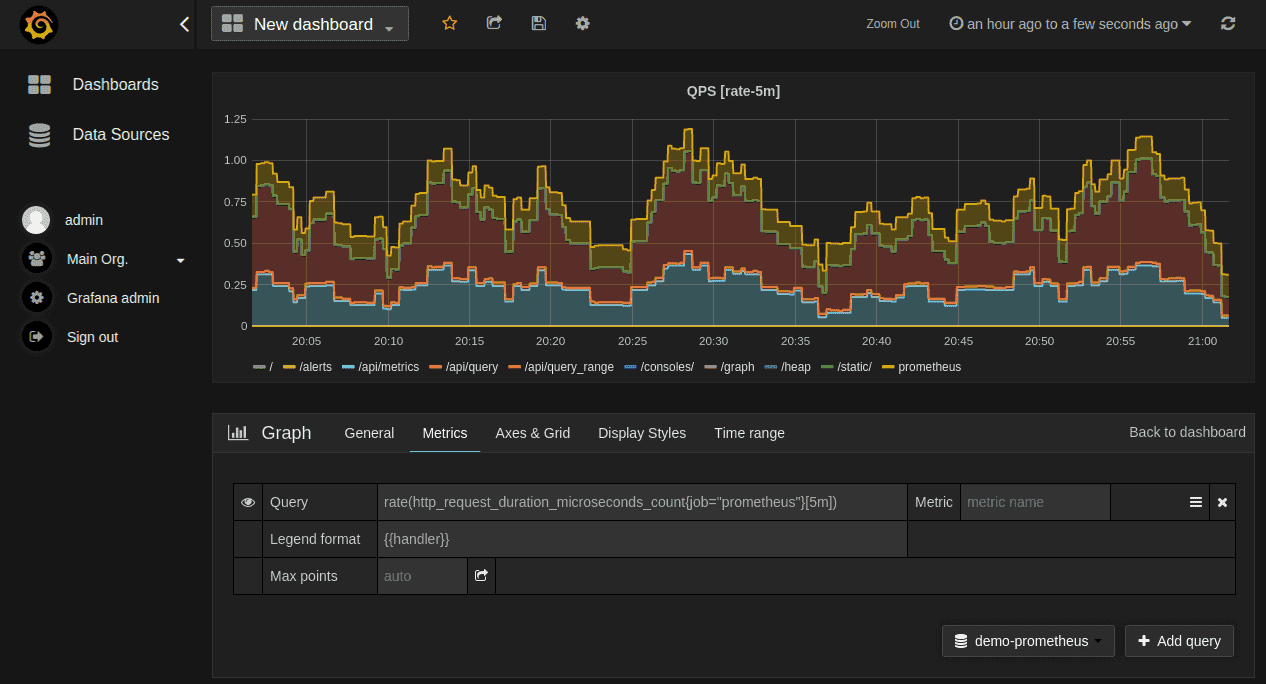Refresh the dashboard with the refresh icon
This screenshot has width=1266, height=684.
click(1228, 23)
